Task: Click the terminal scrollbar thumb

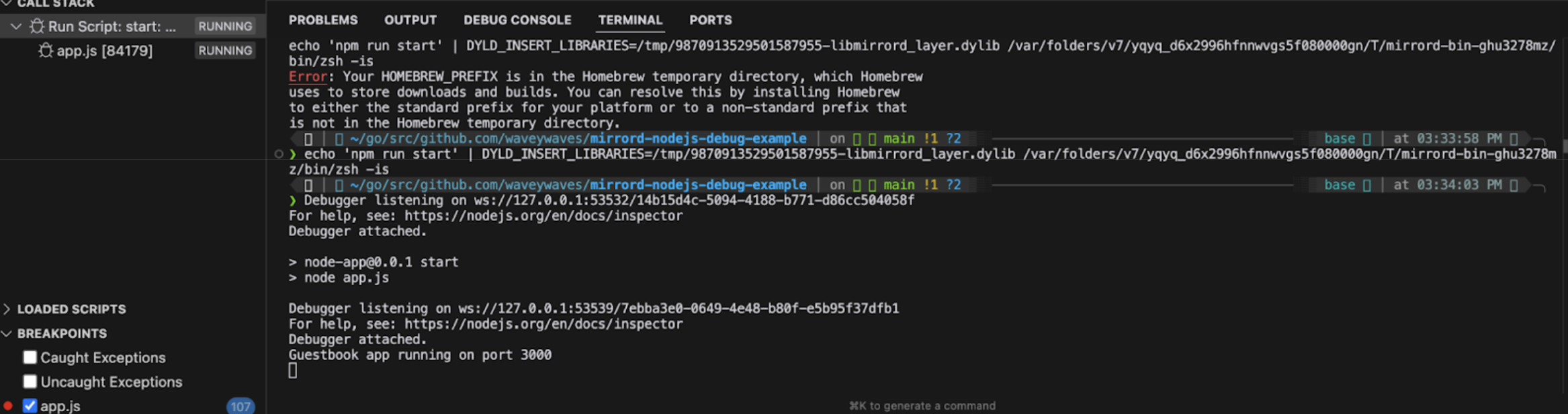Action: click(x=1564, y=146)
